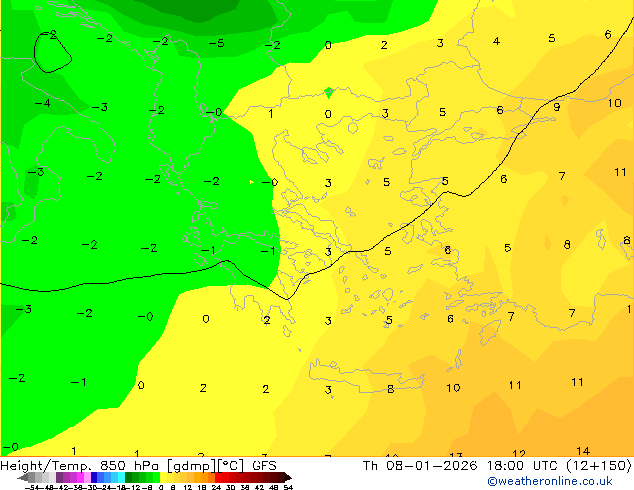This screenshot has height=490, width=634.
Task: Click the bright yellow swatch in the temperature legend
Action: (163, 477)
